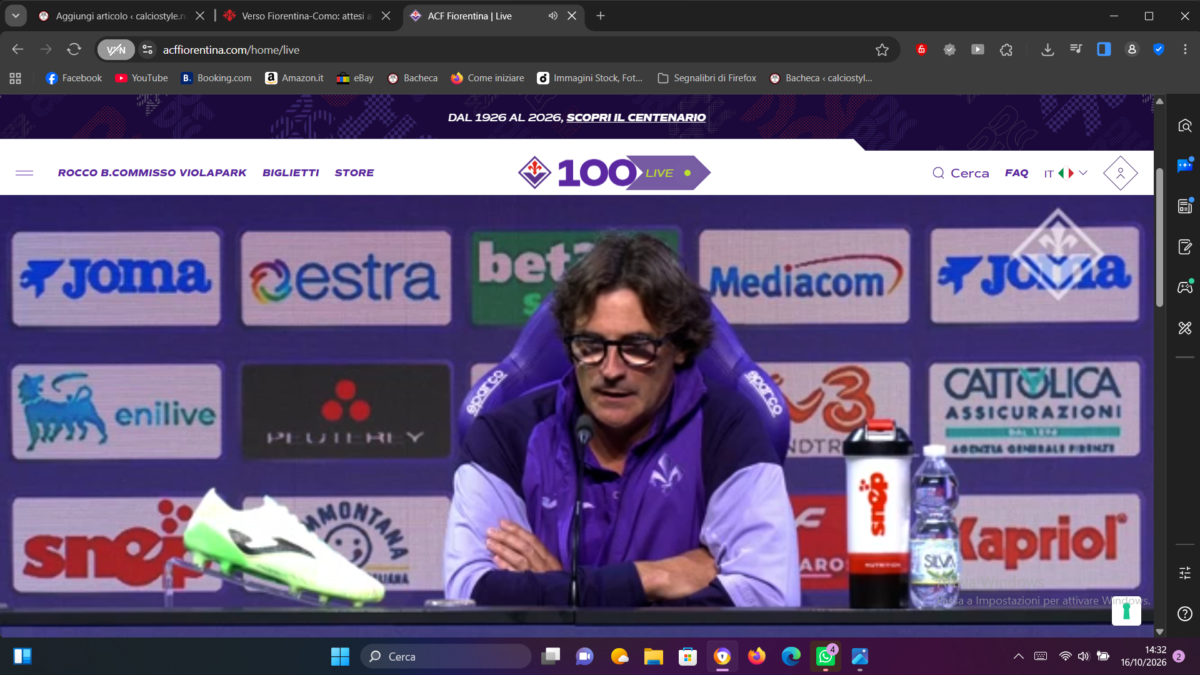Reload the page
Screen dimensions: 1200x675
click(x=74, y=49)
